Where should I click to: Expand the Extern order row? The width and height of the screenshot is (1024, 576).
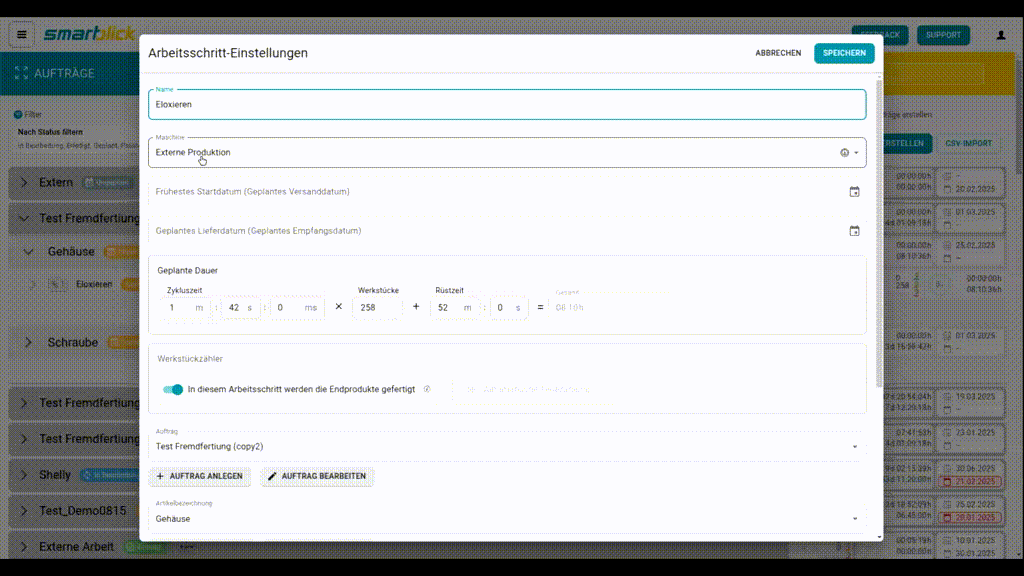(x=24, y=182)
